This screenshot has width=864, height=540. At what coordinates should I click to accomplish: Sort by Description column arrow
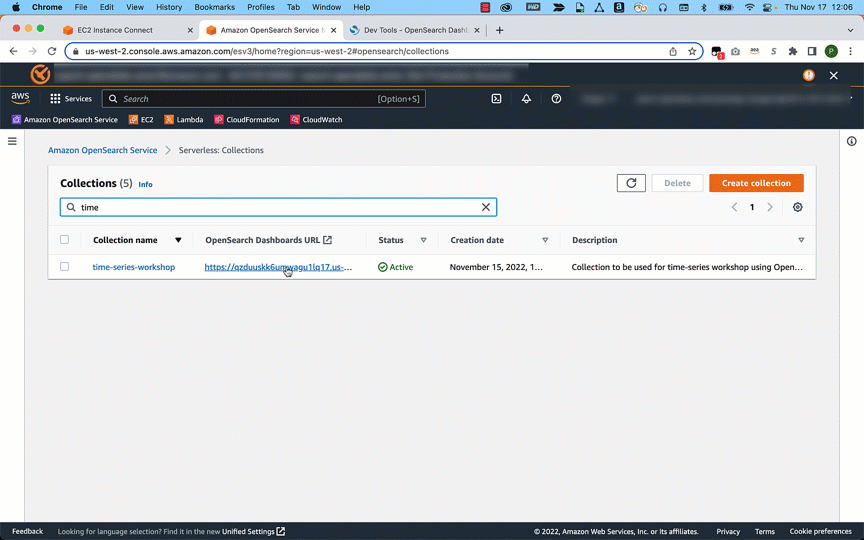point(801,240)
